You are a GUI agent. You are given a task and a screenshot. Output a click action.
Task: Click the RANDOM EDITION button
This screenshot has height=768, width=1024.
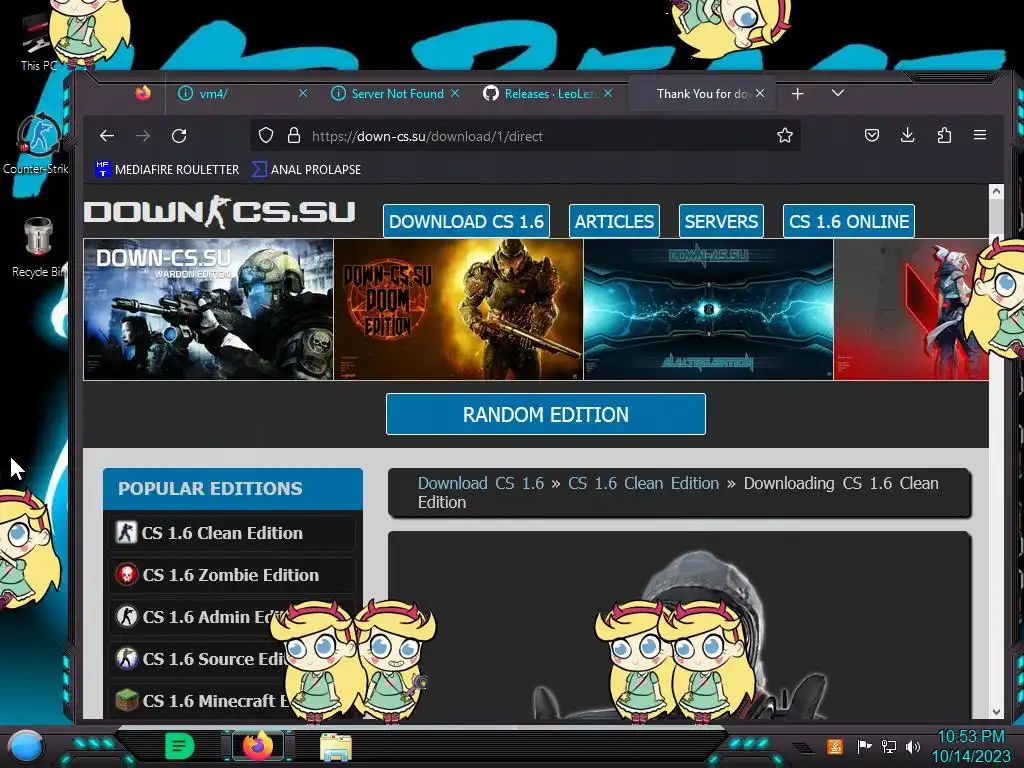coord(546,414)
